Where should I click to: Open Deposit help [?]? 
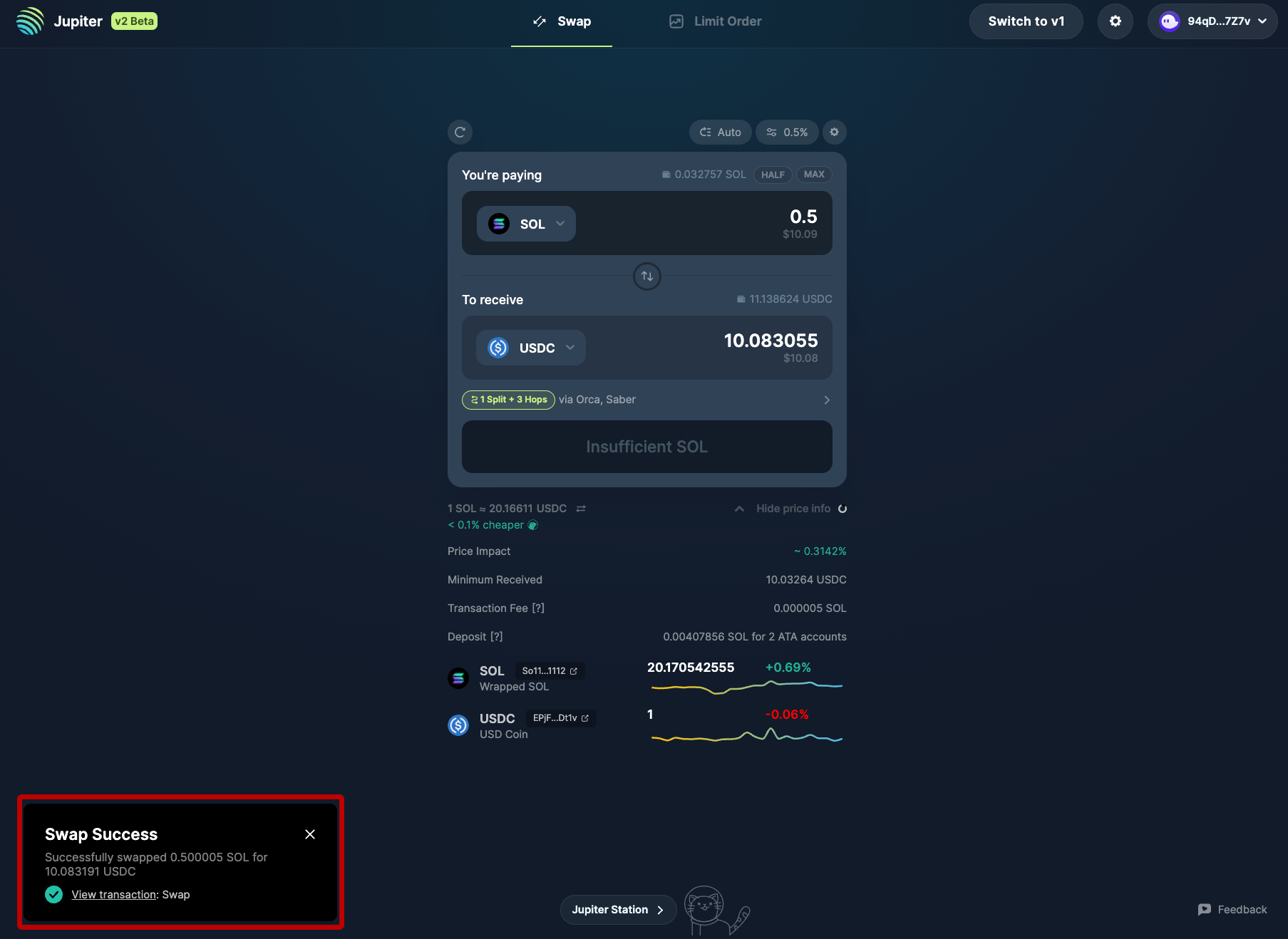tap(497, 637)
